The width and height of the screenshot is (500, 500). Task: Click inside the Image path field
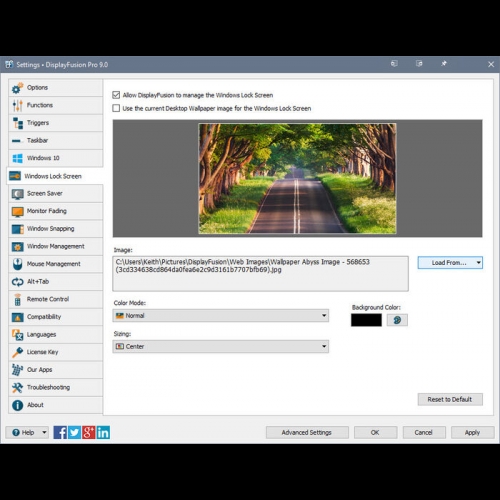260,274
